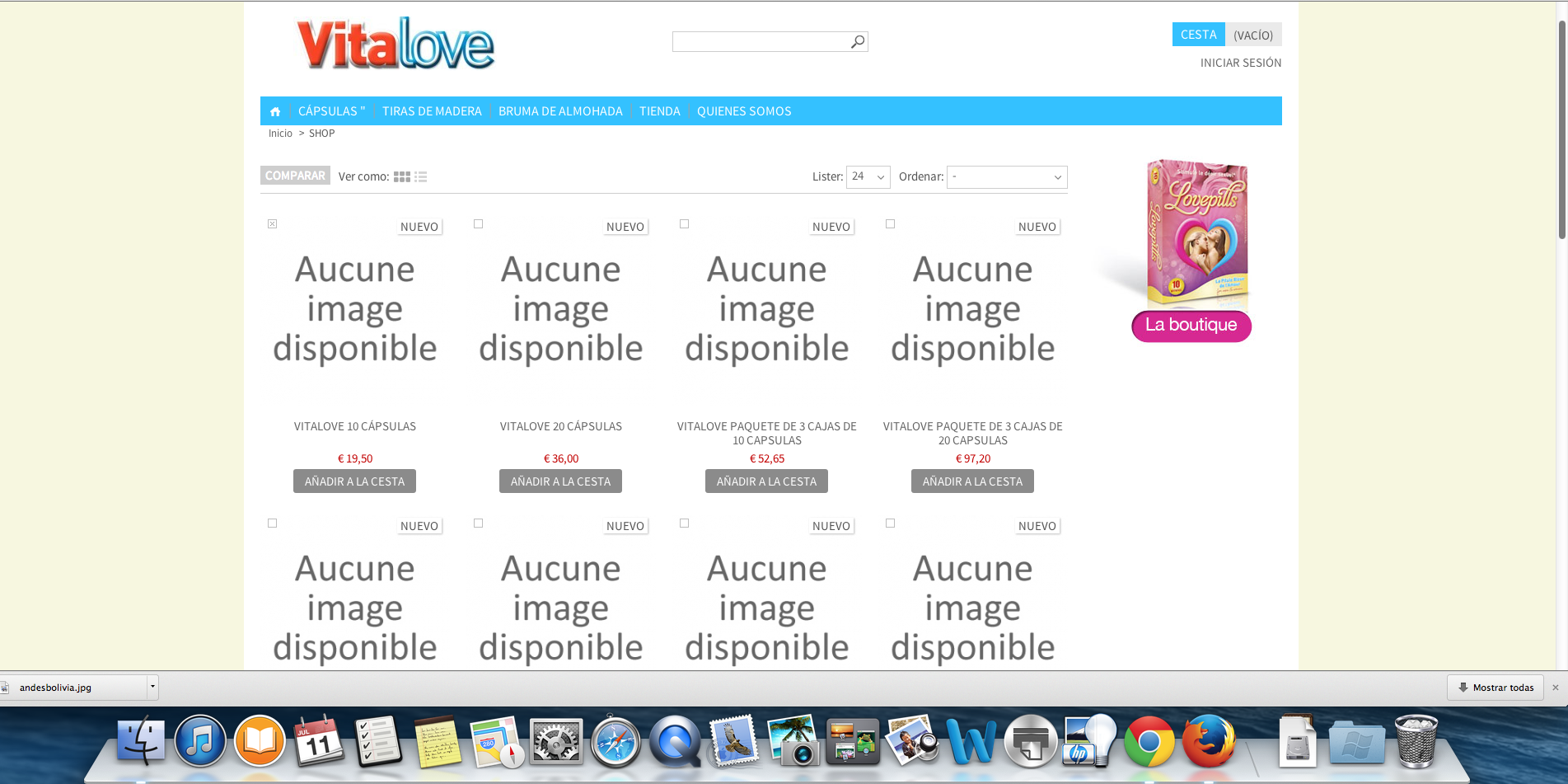The width and height of the screenshot is (1568, 784).
Task: Open the blue folder in the dock
Action: [1357, 741]
